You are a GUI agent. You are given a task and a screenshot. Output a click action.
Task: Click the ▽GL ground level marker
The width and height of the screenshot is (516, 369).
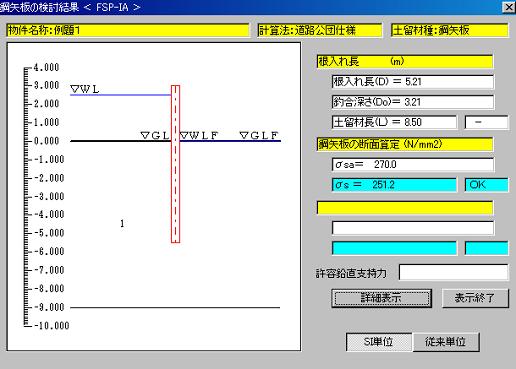click(x=155, y=135)
